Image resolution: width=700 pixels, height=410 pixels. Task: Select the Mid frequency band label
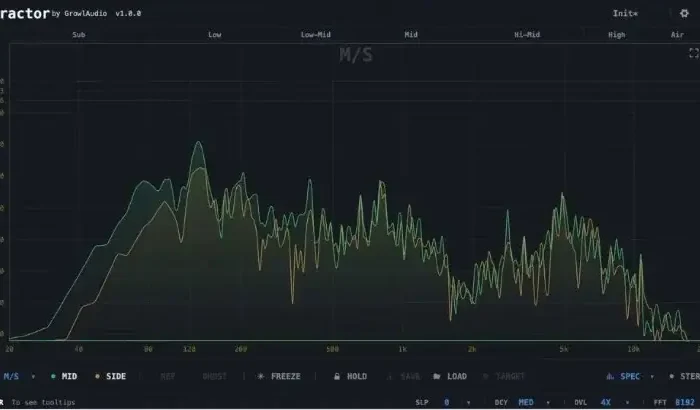411,35
